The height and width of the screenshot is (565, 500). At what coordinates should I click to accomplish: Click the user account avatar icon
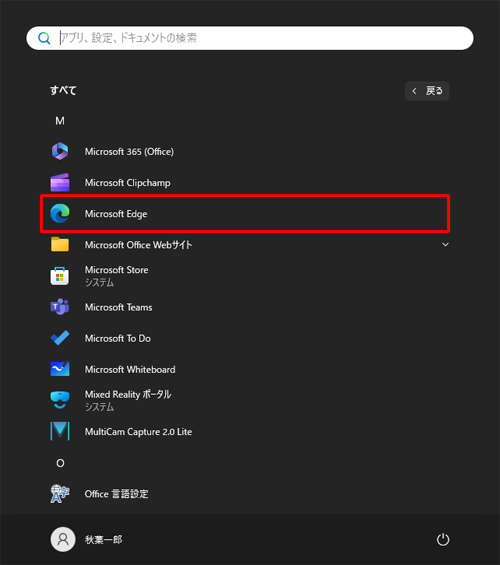pos(63,539)
